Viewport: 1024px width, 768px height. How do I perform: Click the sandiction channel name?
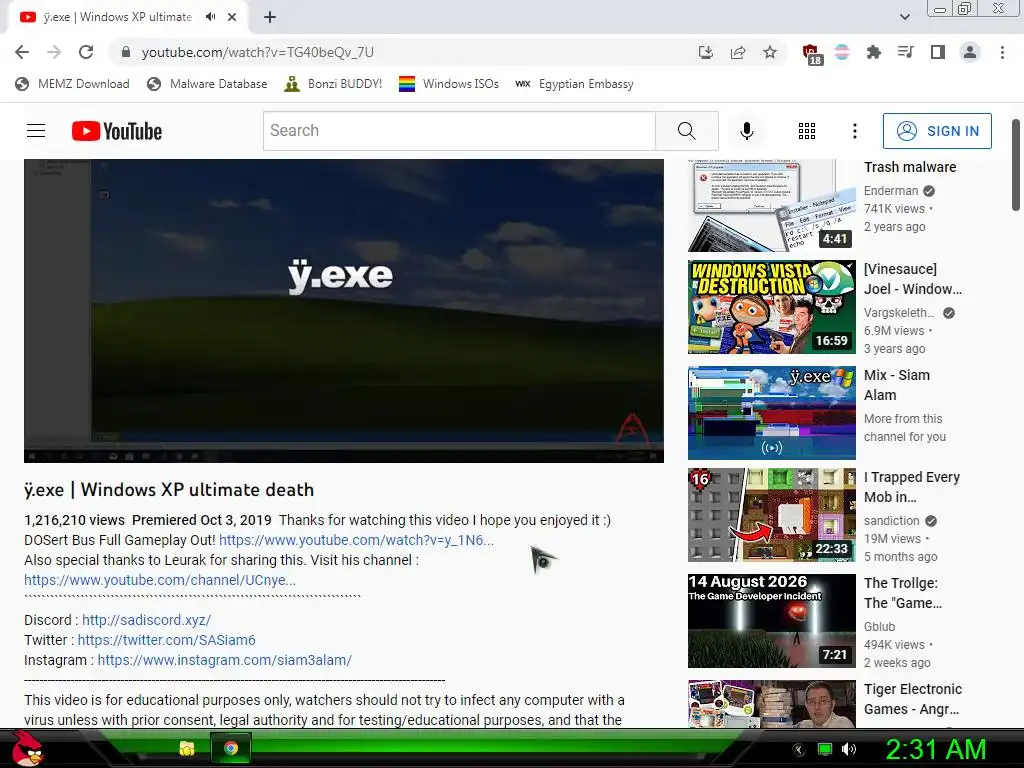point(891,520)
